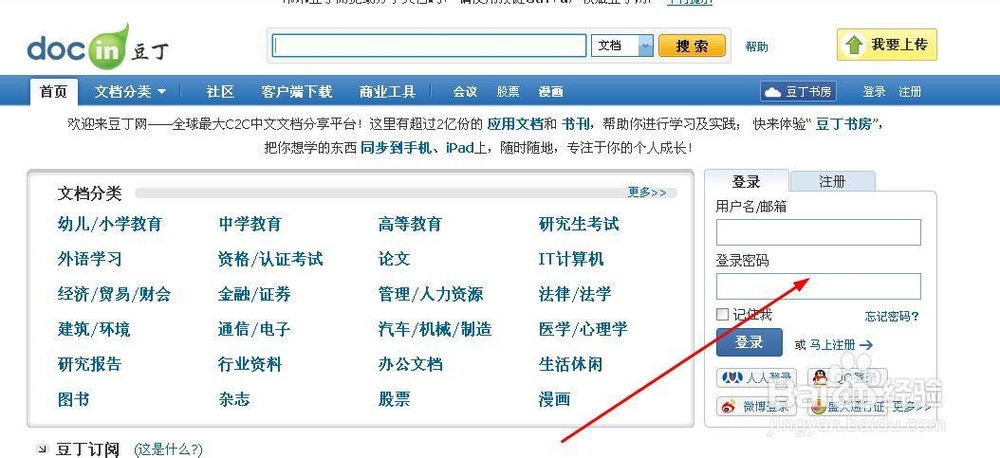This screenshot has width=1000, height=458.
Task: Click the green upload arrow icon
Action: (853, 45)
